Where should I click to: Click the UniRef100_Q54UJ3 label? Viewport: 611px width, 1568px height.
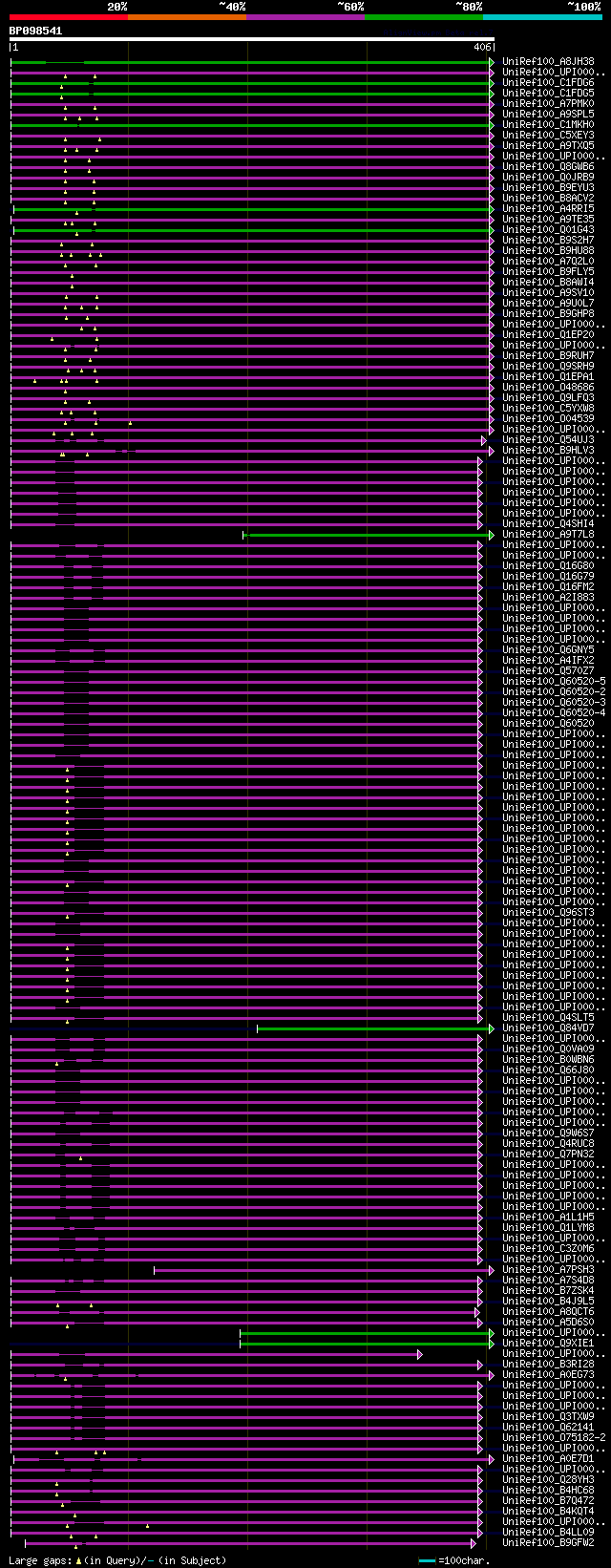pos(548,440)
